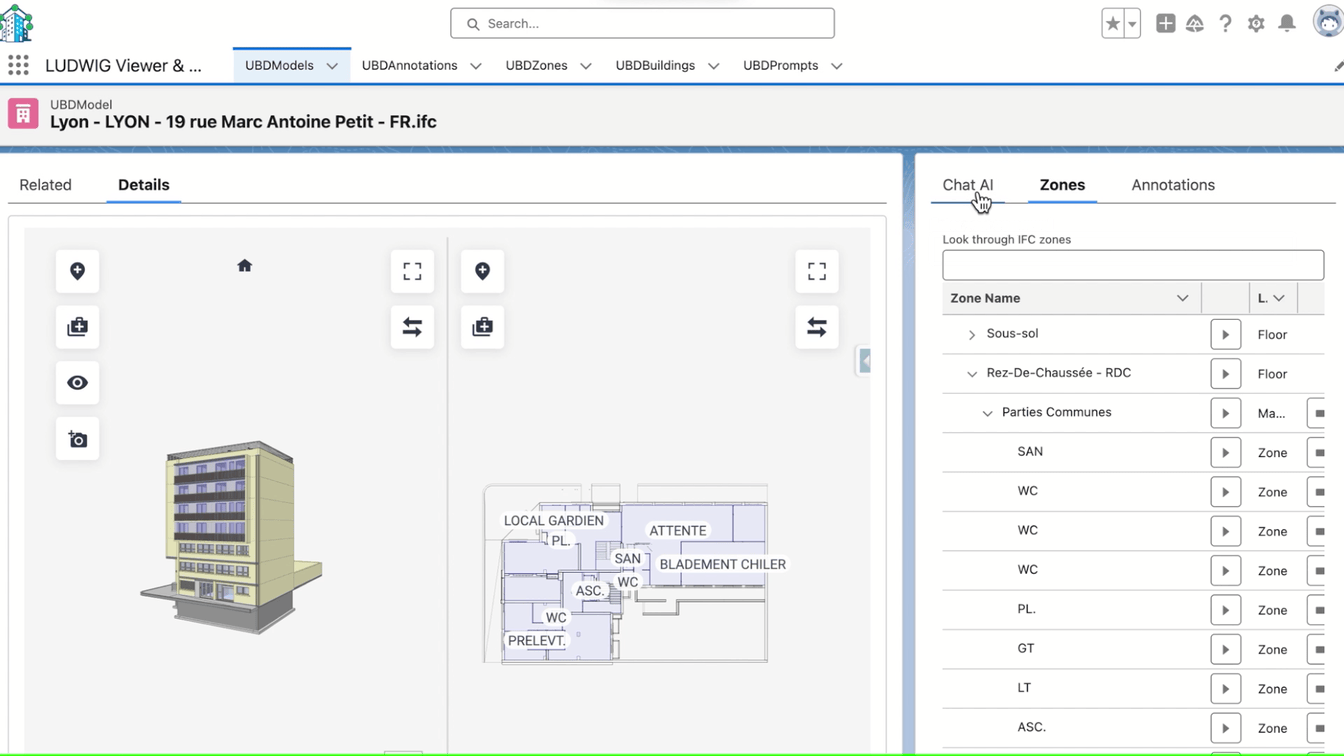
Task: Open the Setup gear menu
Action: [1256, 24]
